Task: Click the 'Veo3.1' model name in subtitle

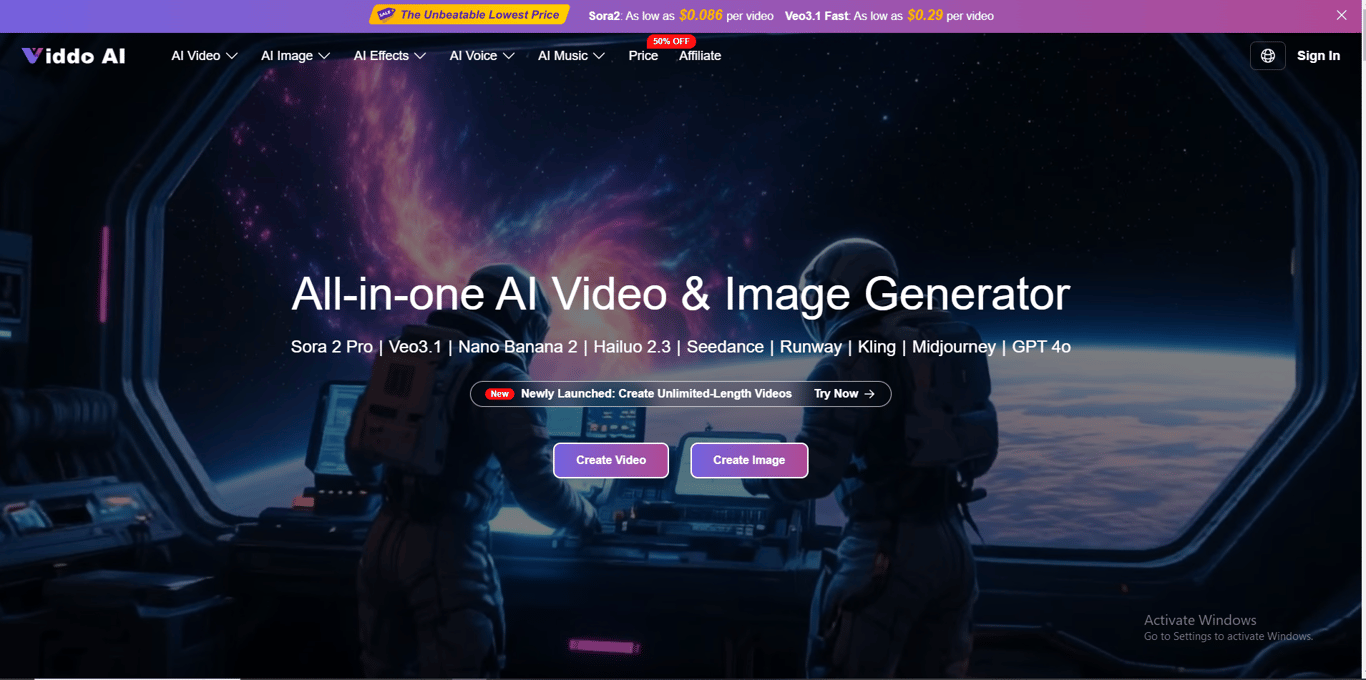Action: 415,347
